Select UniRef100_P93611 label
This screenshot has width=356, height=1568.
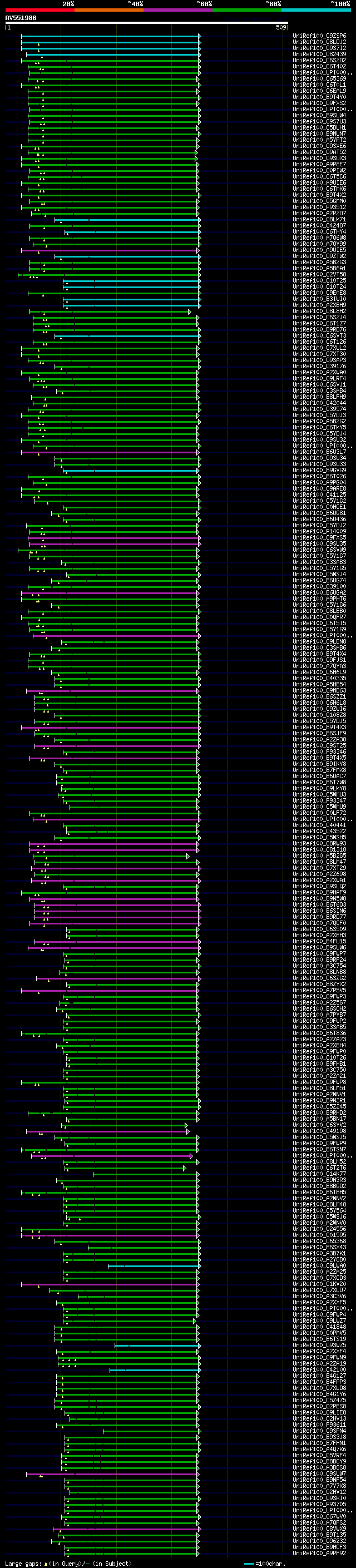(319, 1424)
